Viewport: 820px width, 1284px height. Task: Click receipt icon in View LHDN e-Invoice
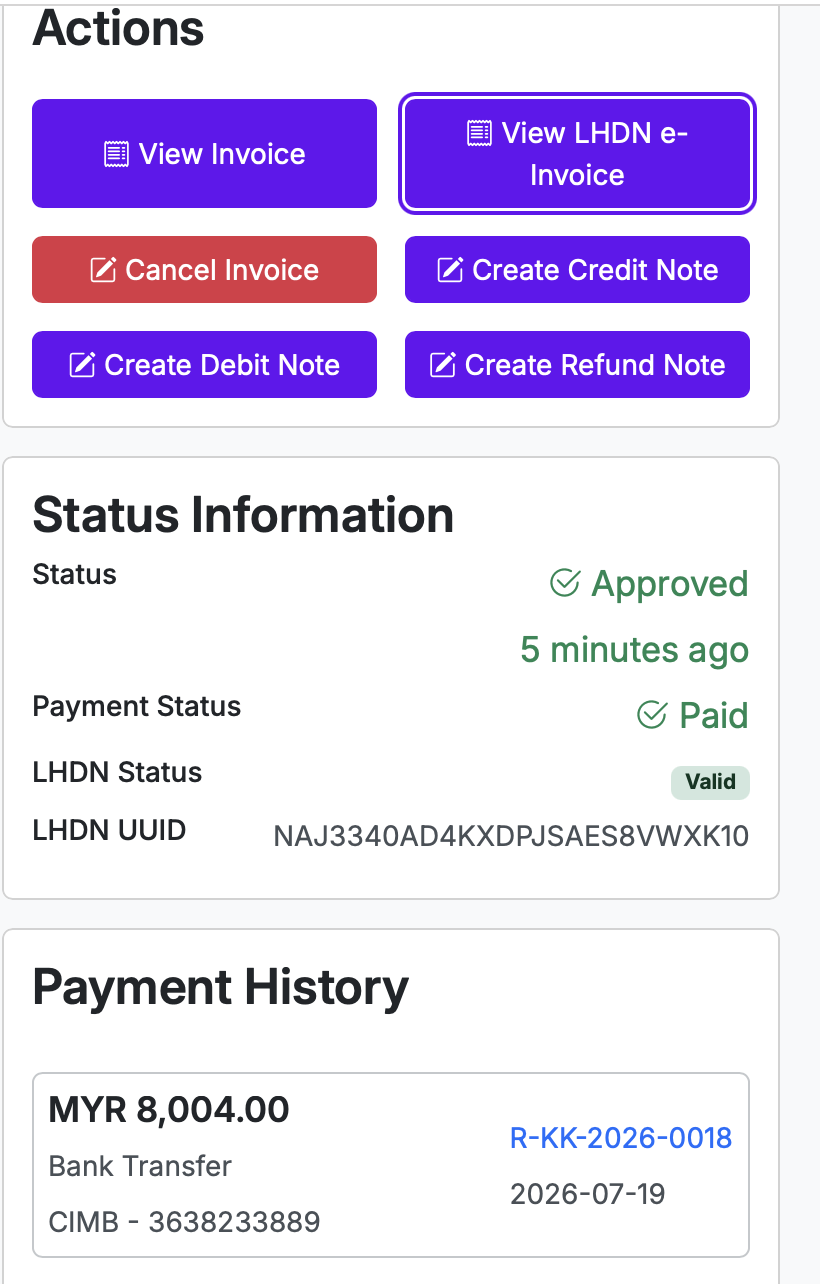coord(480,133)
